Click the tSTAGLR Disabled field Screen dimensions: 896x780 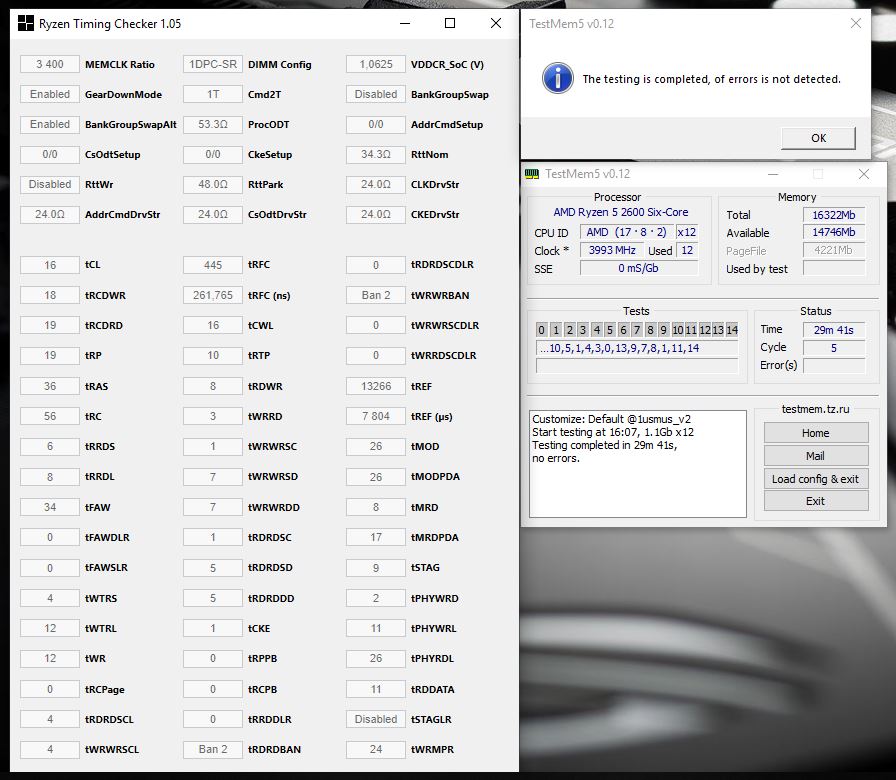coord(375,719)
